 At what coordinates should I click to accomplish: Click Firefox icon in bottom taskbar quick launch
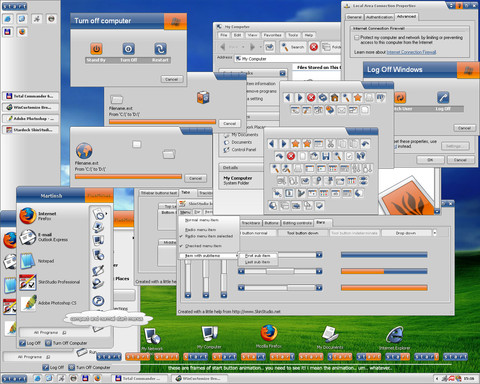point(97,378)
